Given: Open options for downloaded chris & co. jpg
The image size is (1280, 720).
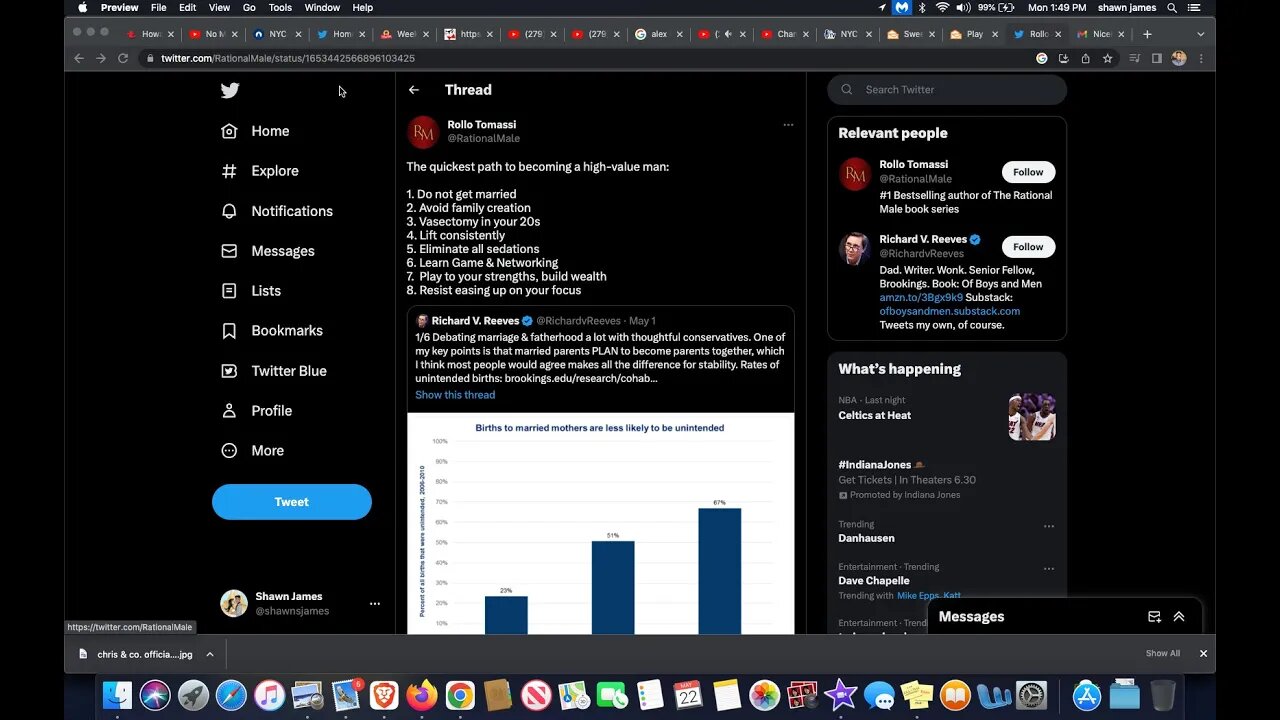Looking at the screenshot, I should point(210,654).
